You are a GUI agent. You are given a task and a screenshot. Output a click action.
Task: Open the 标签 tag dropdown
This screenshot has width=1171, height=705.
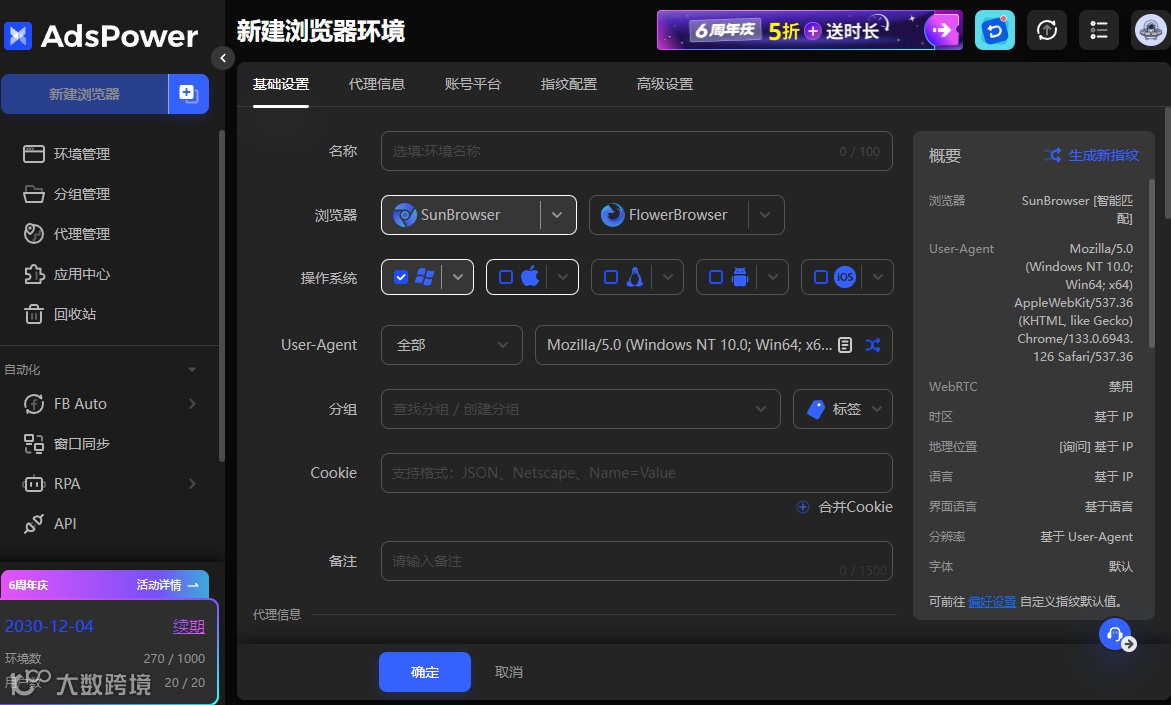pyautogui.click(x=842, y=409)
